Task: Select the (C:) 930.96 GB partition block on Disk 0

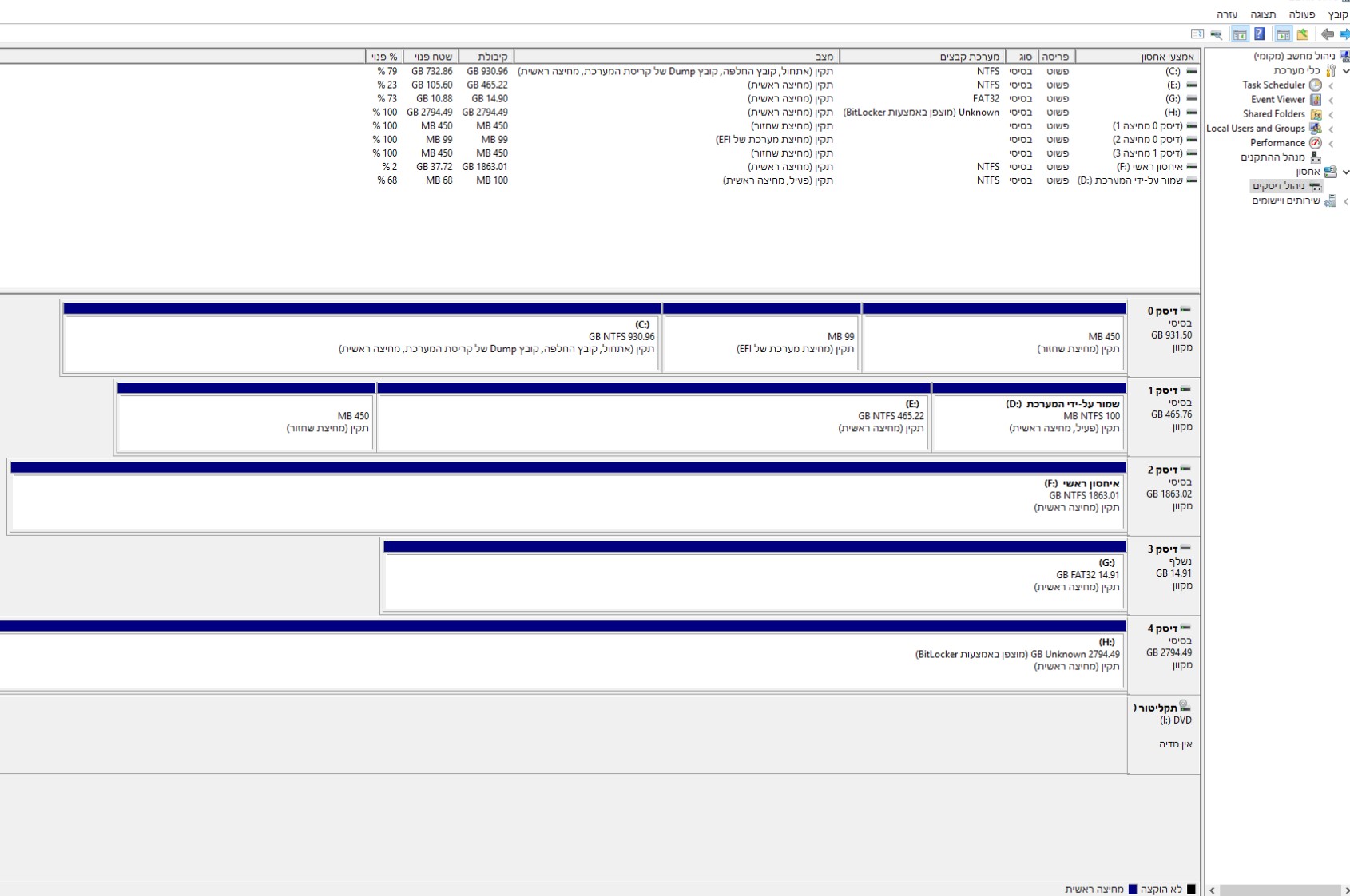Action: click(361, 338)
